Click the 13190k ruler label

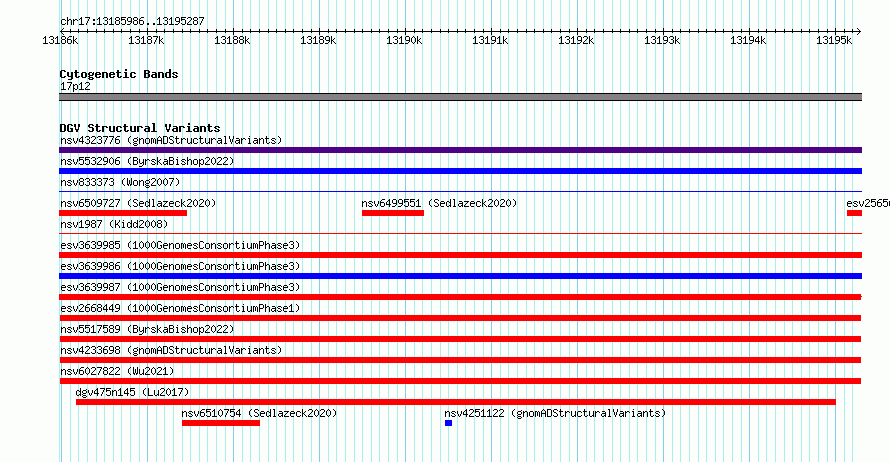coord(404,41)
